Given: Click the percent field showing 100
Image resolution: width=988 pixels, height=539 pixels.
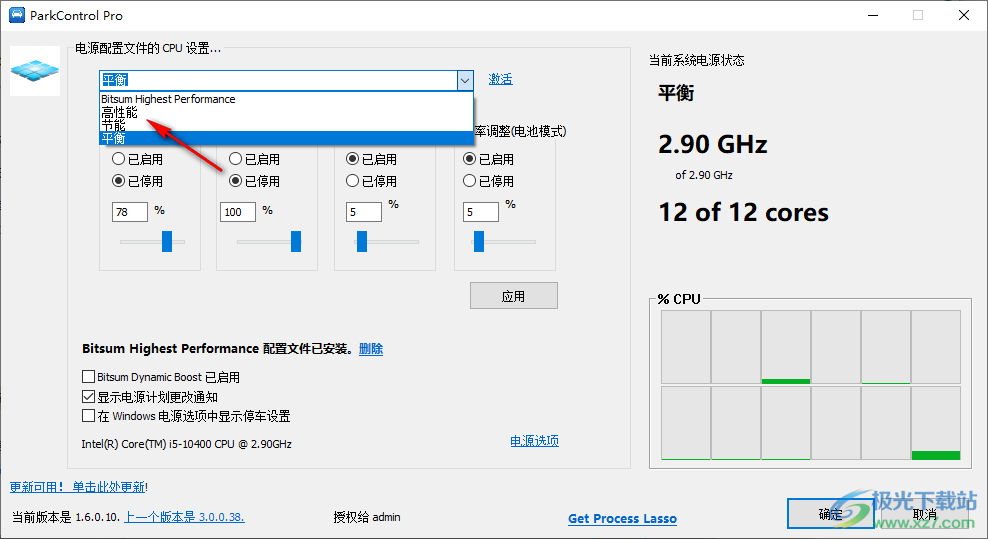Looking at the screenshot, I should coord(238,212).
